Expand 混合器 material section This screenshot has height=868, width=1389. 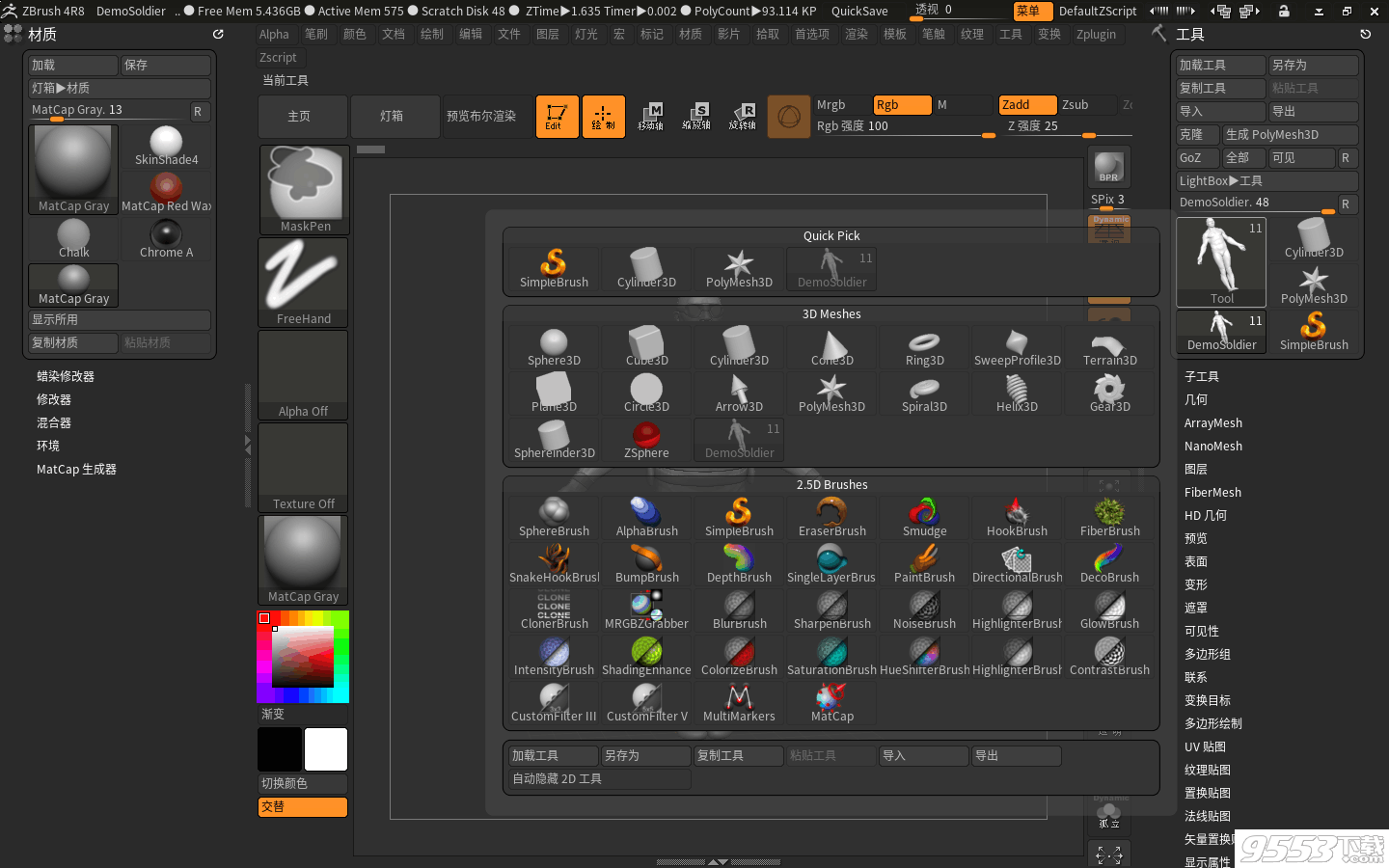[x=54, y=423]
